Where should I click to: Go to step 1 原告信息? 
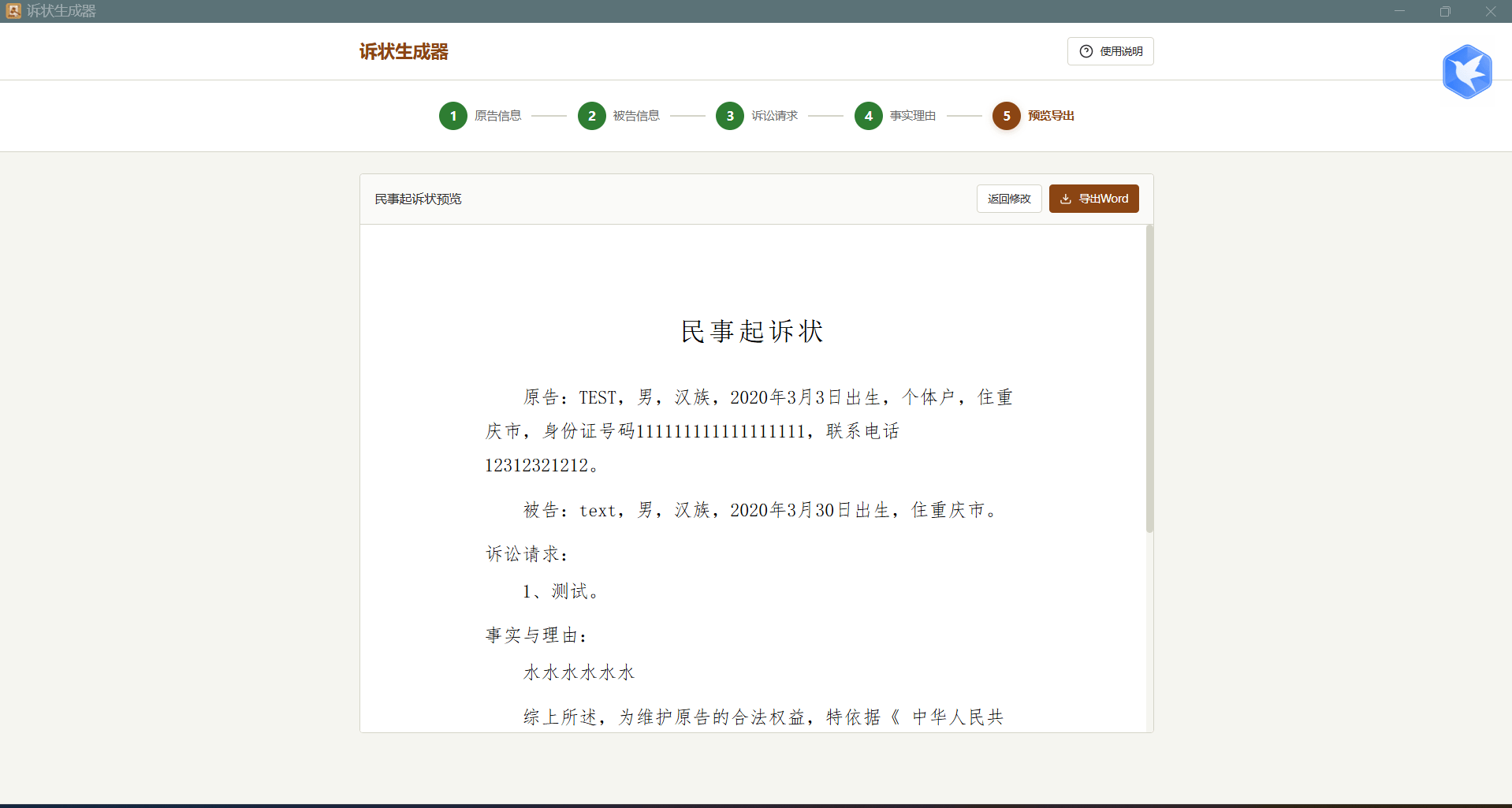tap(453, 116)
